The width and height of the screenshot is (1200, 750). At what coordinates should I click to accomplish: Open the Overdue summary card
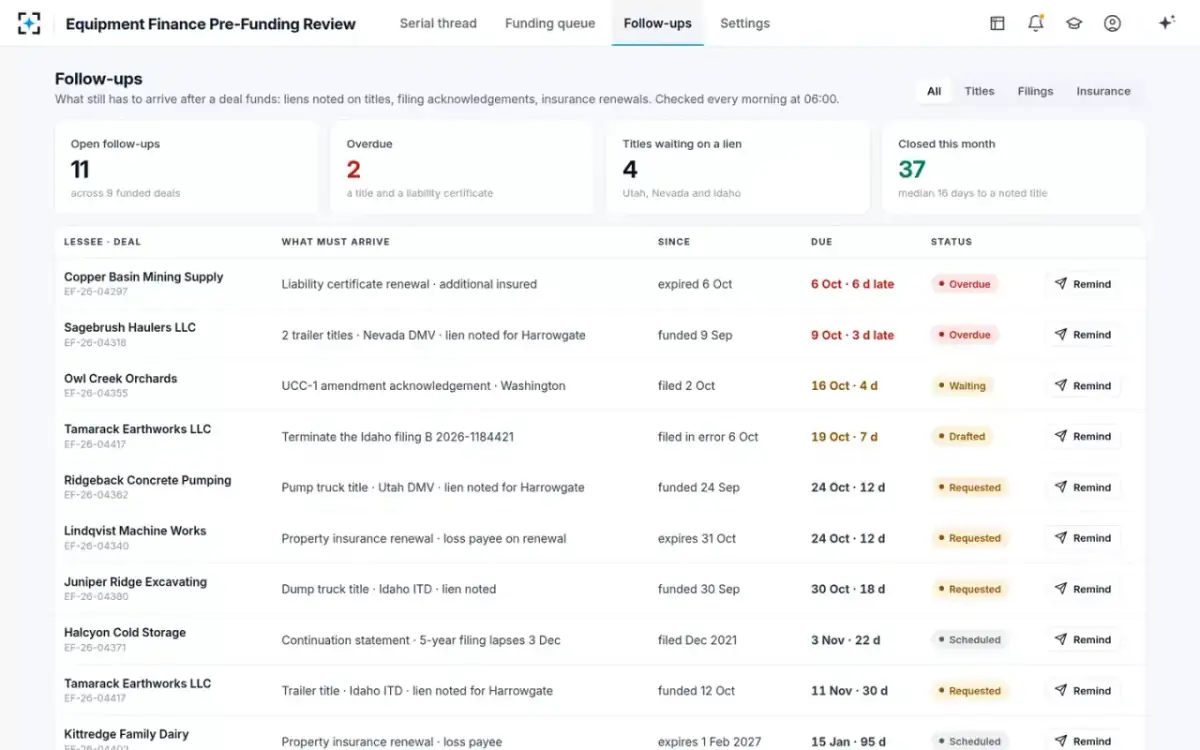pyautogui.click(x=463, y=167)
